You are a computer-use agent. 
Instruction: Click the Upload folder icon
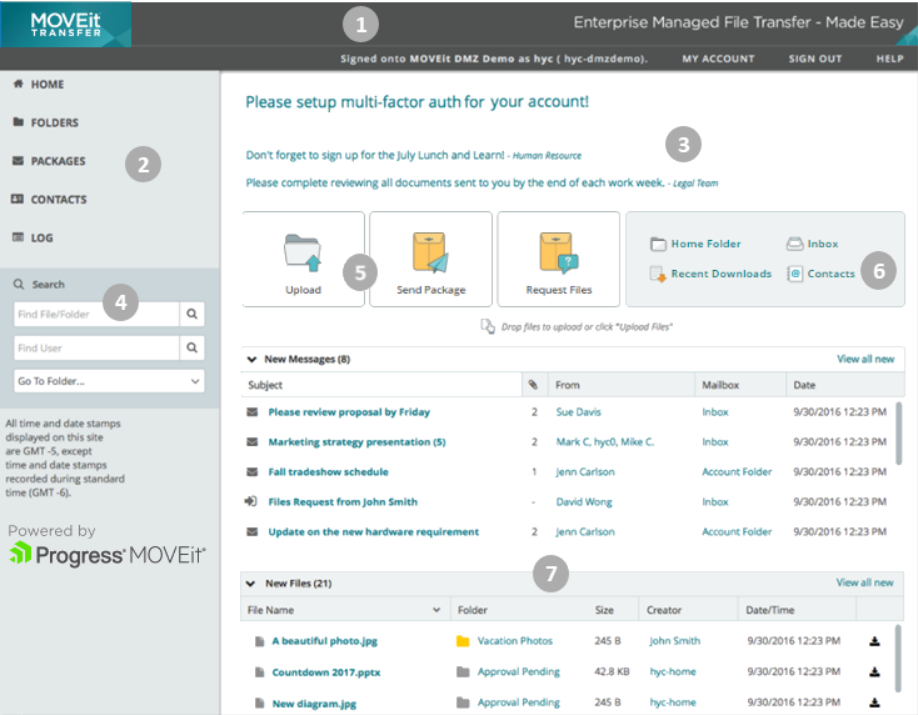coord(303,254)
